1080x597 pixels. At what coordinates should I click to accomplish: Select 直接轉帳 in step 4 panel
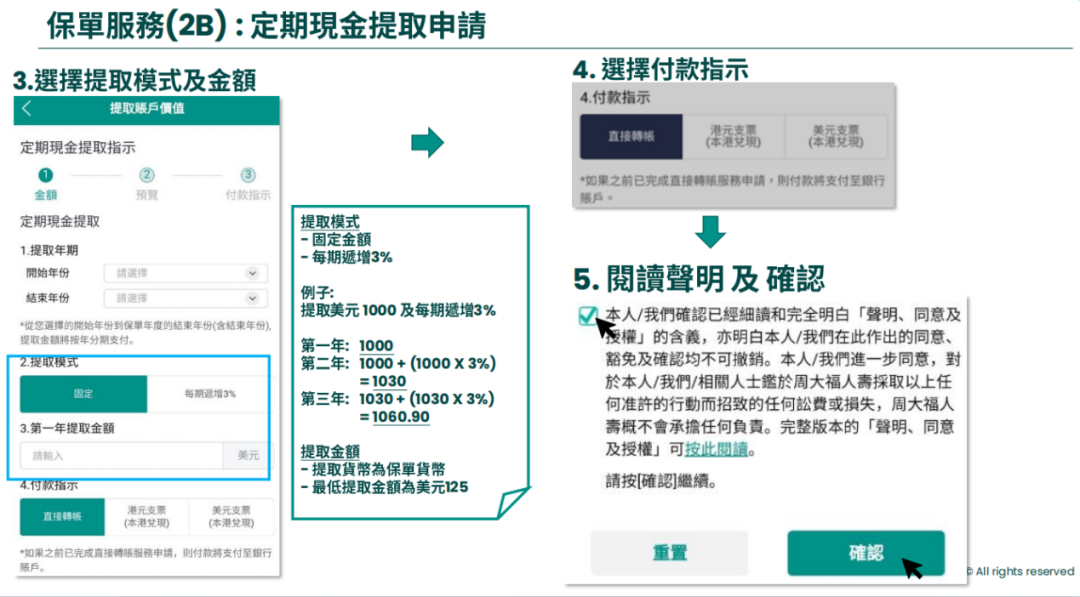point(631,137)
